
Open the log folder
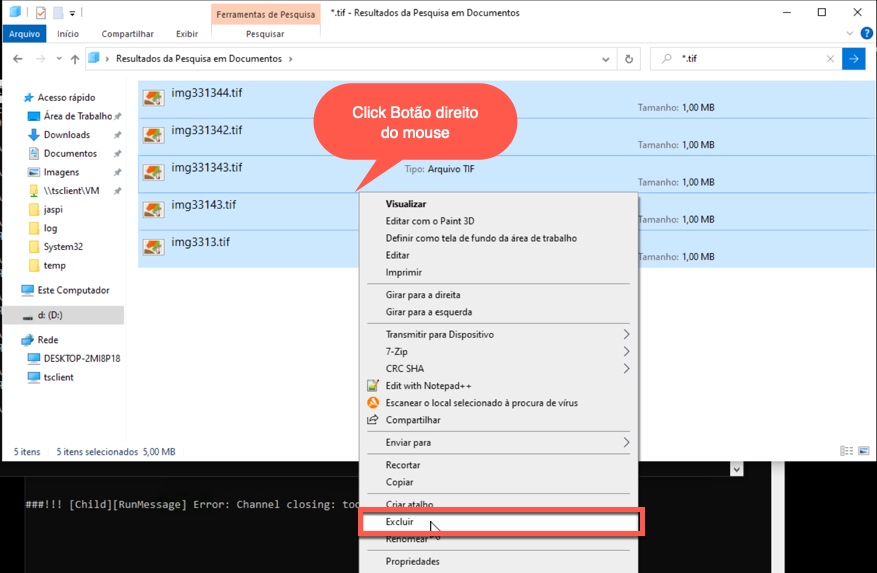coord(50,228)
